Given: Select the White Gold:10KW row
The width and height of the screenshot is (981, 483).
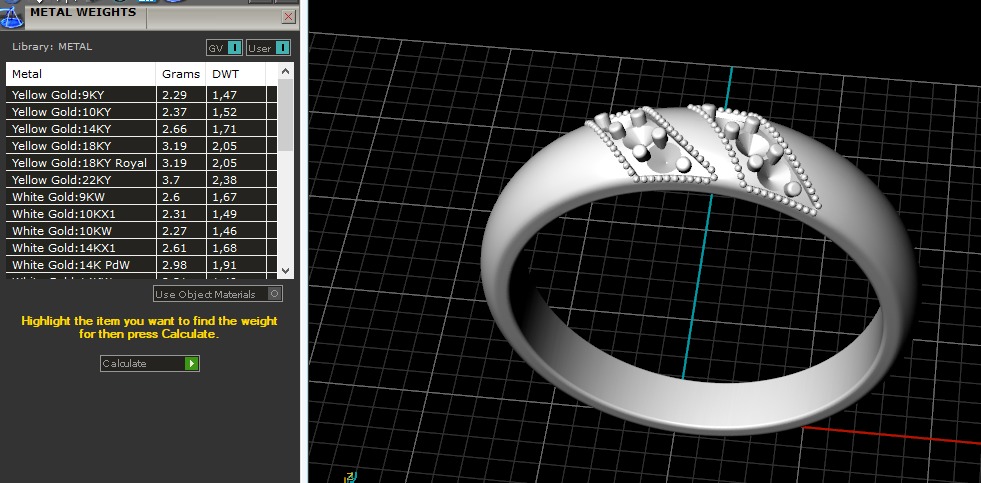Looking at the screenshot, I should (141, 231).
